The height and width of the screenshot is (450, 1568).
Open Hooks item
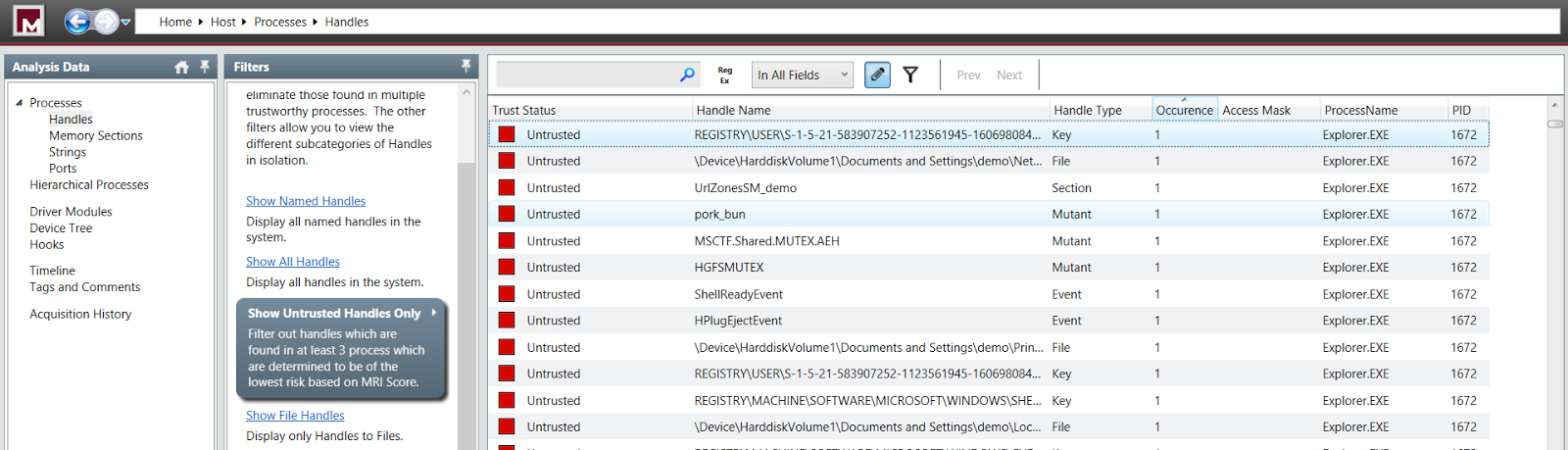[46, 245]
